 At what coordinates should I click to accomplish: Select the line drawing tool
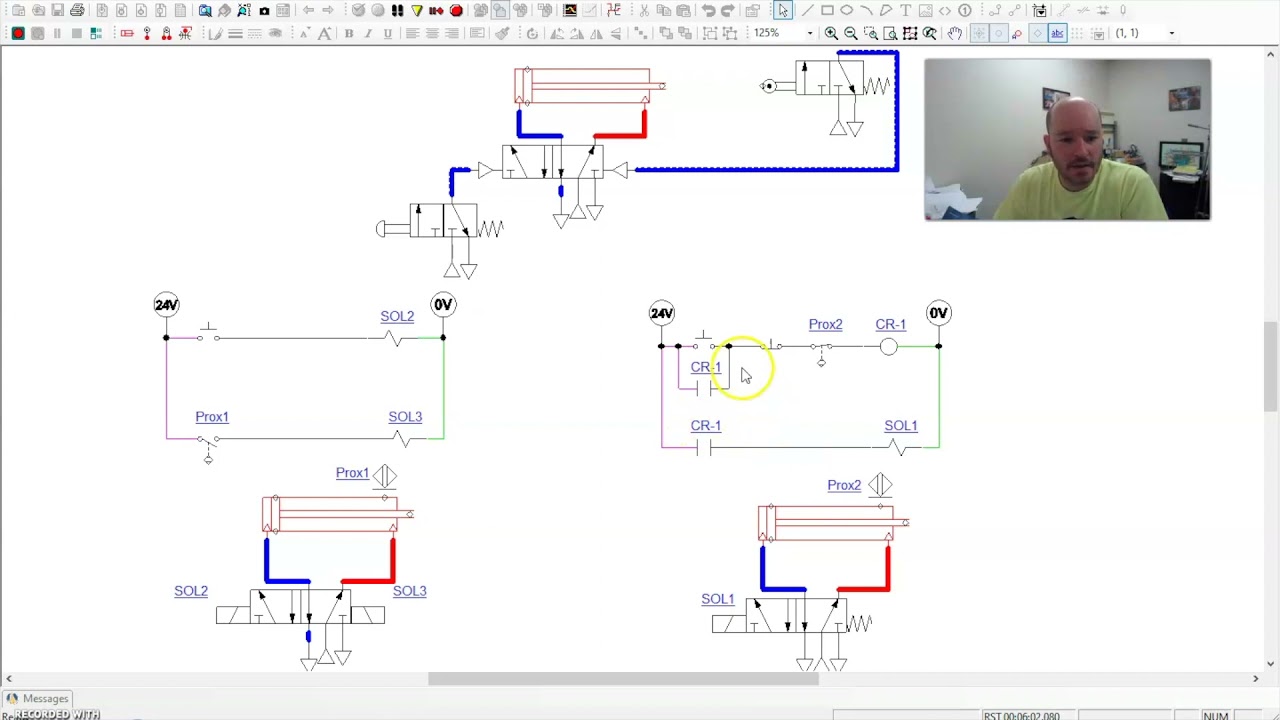(x=808, y=10)
